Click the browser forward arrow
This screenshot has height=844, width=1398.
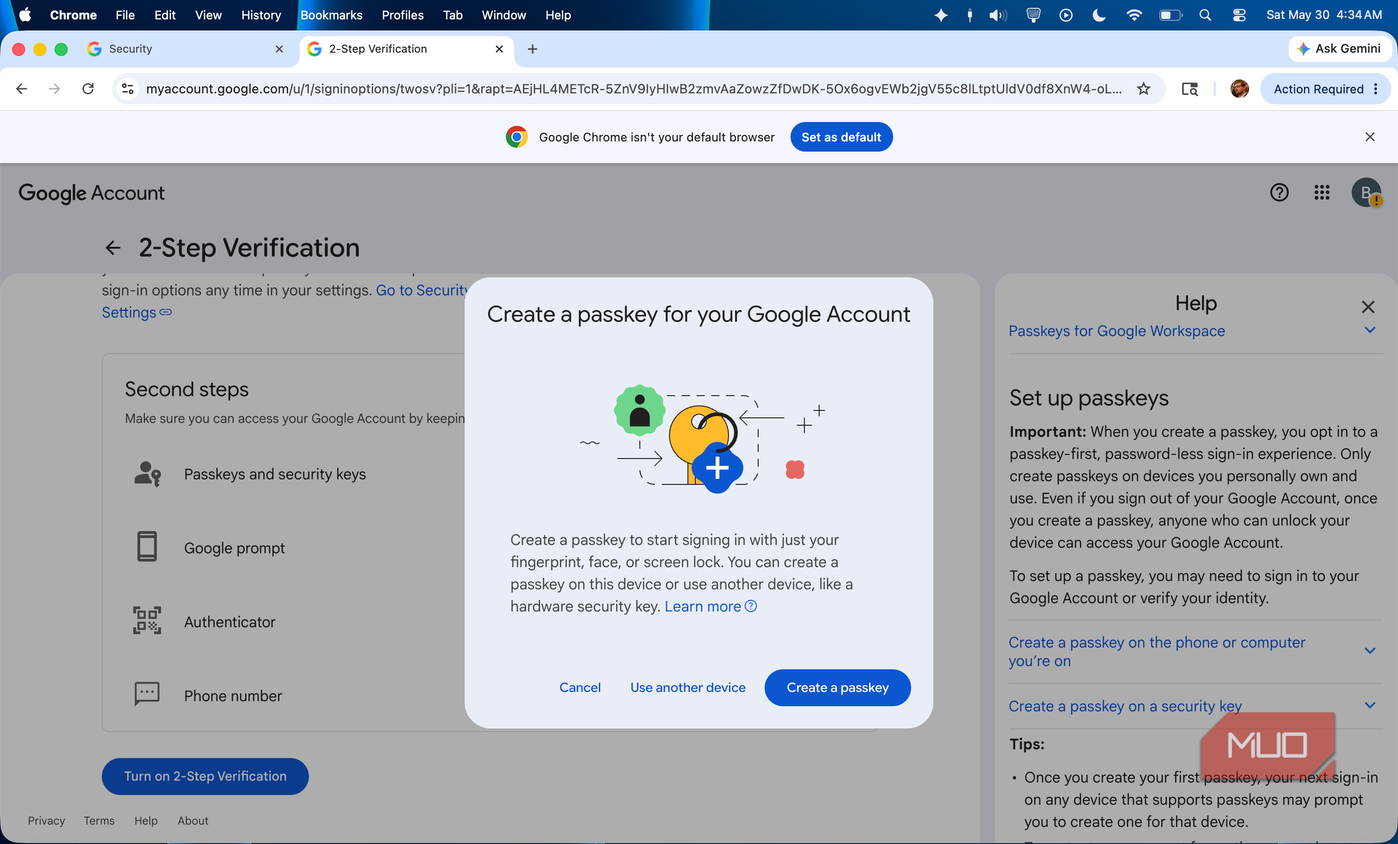(55, 89)
